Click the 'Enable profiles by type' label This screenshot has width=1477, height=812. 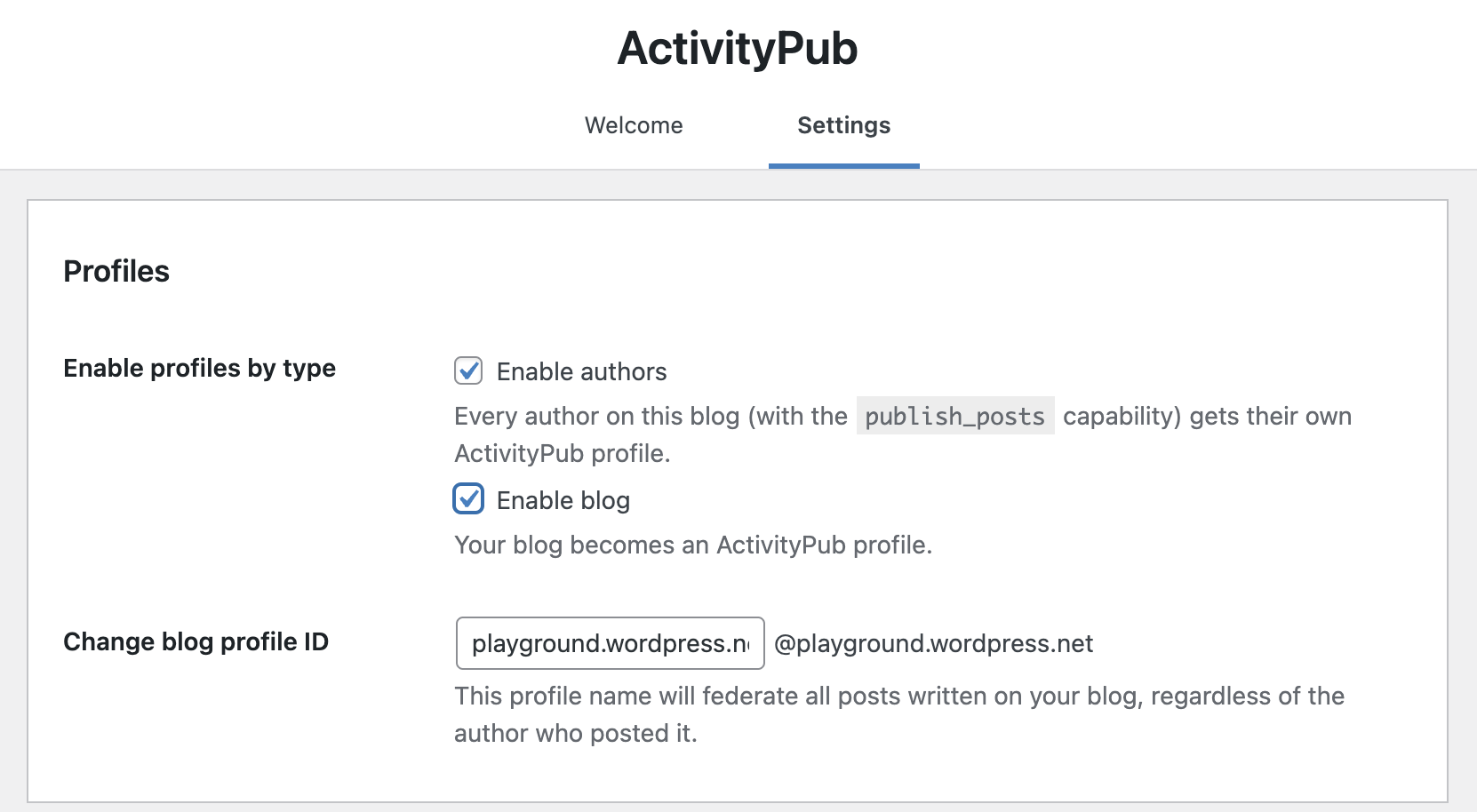pyautogui.click(x=199, y=368)
